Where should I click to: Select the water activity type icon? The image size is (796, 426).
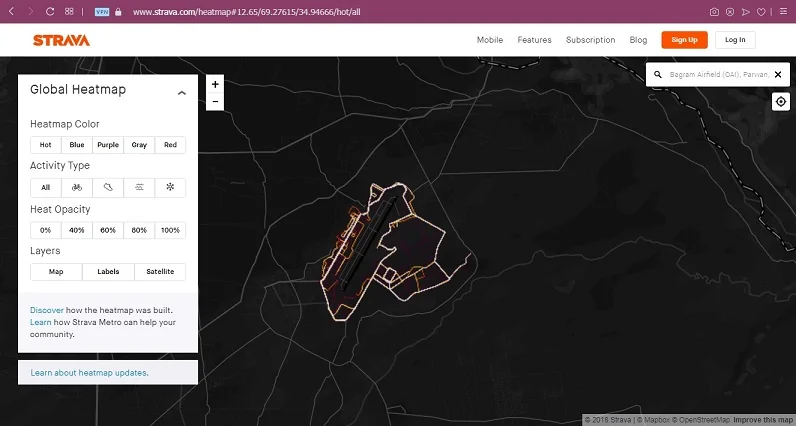tap(139, 187)
